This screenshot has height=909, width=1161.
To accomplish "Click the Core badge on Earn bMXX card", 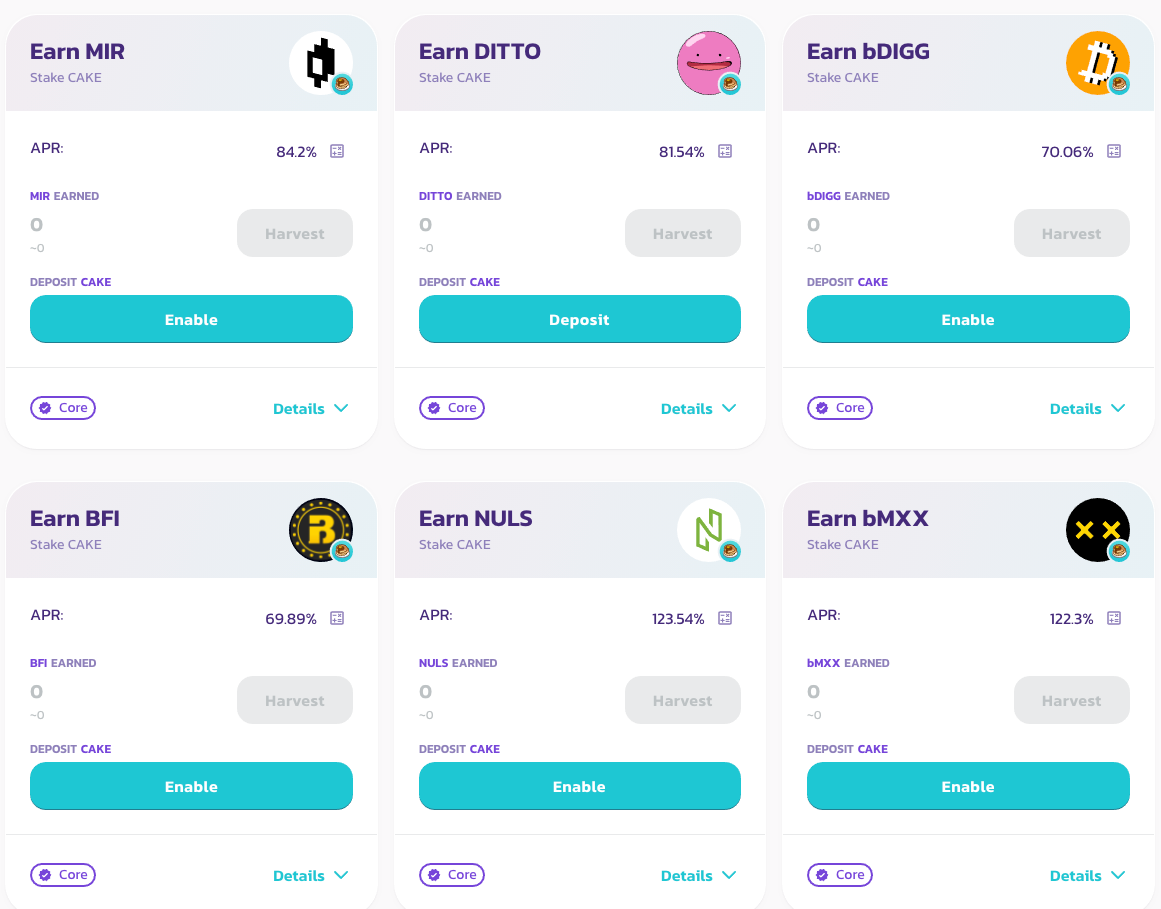I will pos(839,875).
